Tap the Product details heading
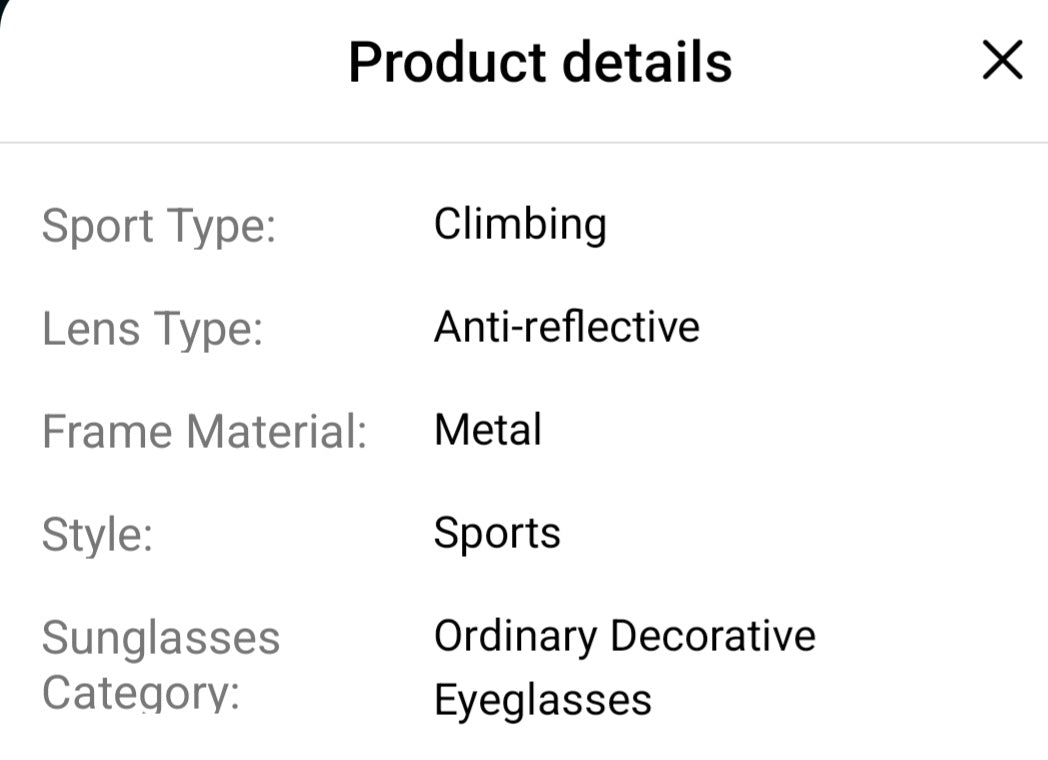Image resolution: width=1048 pixels, height=760 pixels. [x=540, y=62]
